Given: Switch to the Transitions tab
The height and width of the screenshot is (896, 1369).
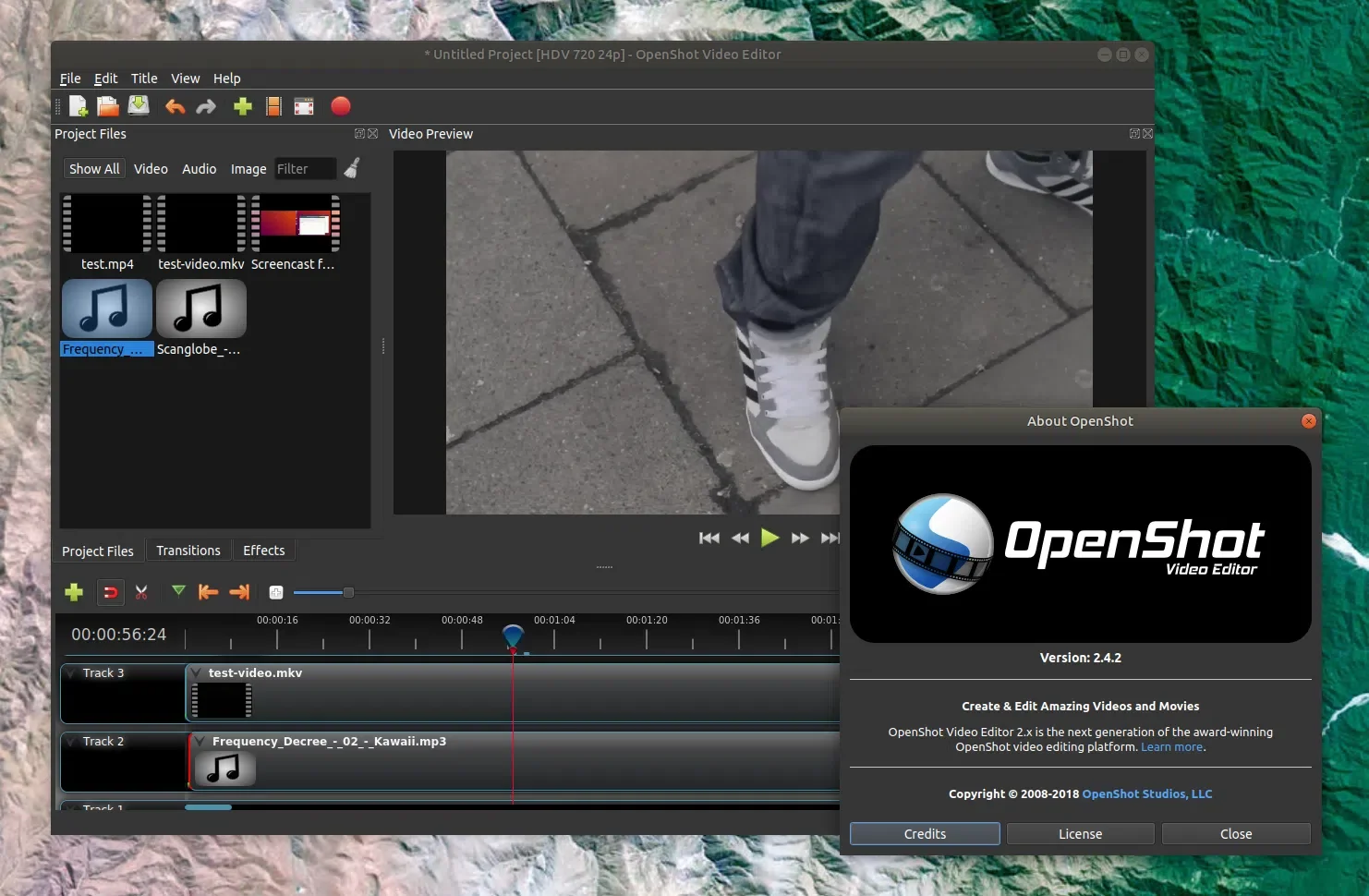Looking at the screenshot, I should click(x=188, y=550).
